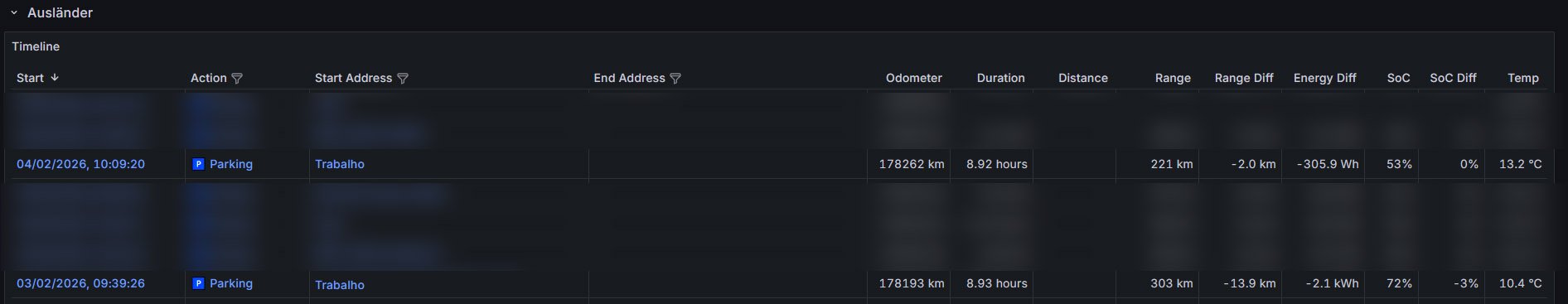Select the 178262 km odometer cell
This screenshot has width=1568, height=304.
click(x=908, y=164)
